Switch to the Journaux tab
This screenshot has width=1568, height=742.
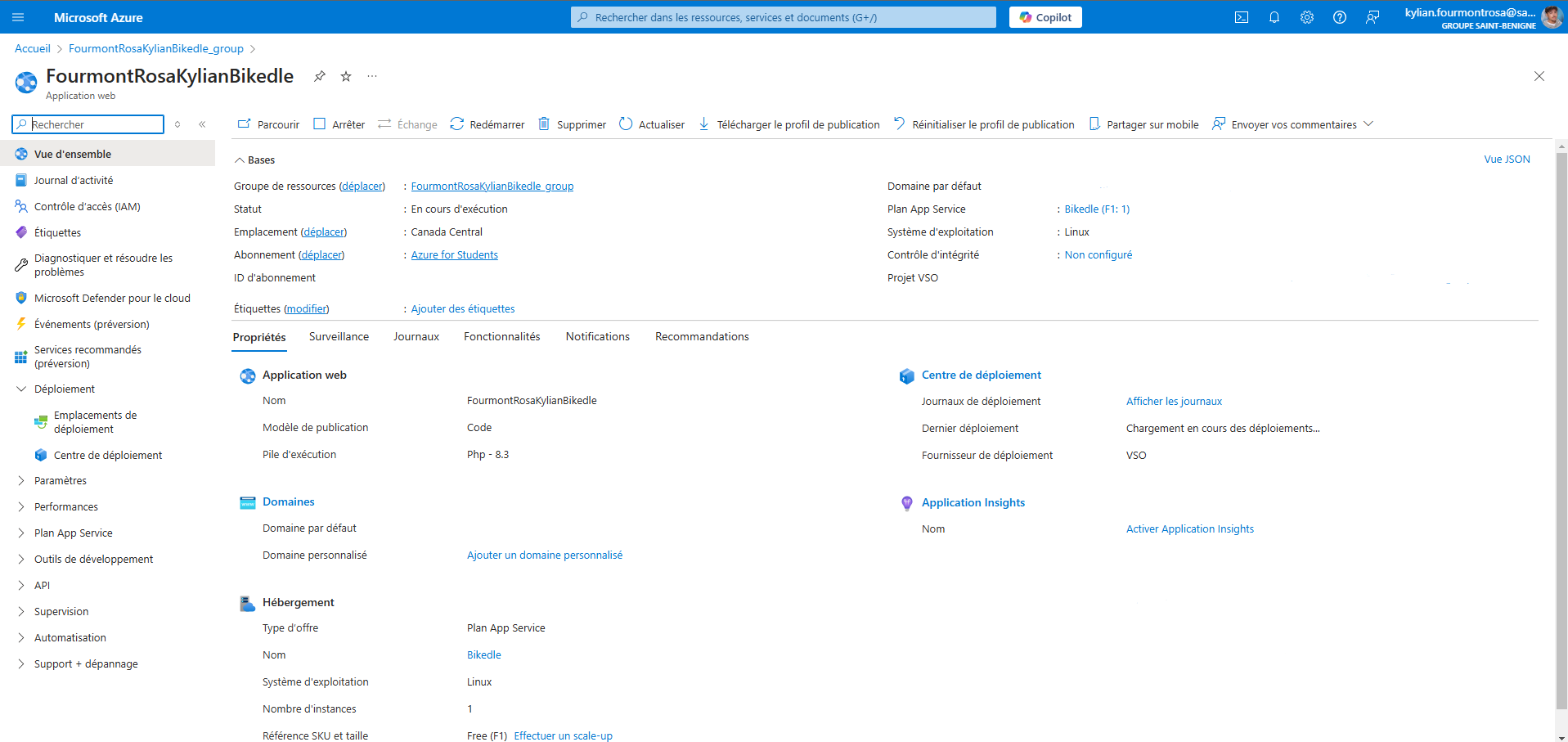[416, 336]
